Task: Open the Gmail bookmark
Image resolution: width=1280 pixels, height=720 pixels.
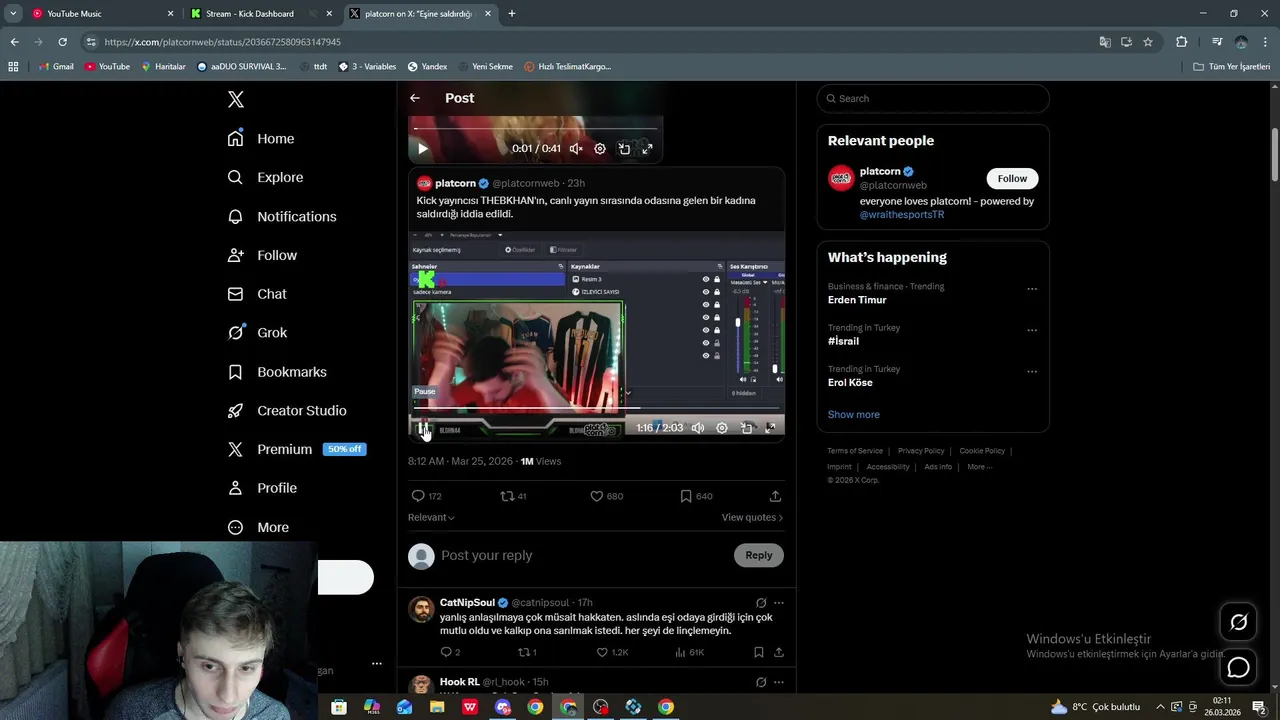Action: tap(56, 67)
